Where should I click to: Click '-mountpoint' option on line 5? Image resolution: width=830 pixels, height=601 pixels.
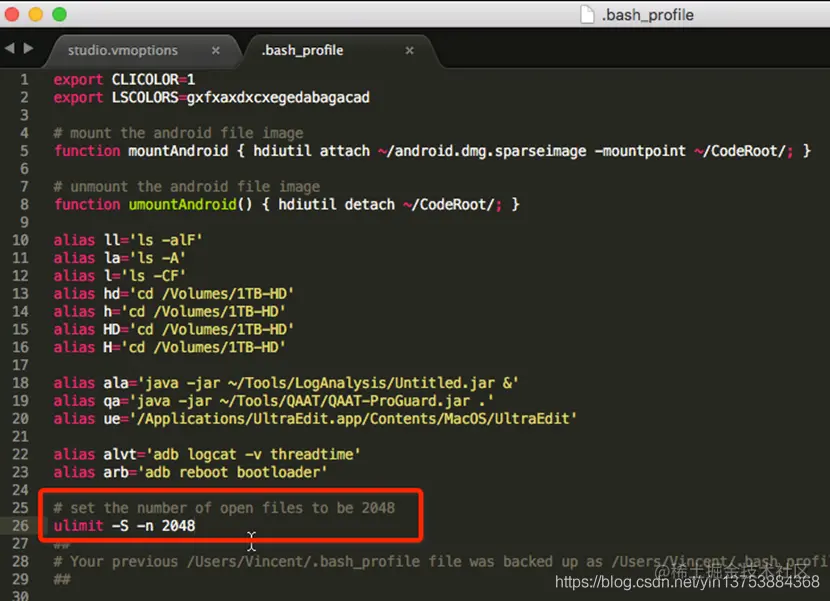640,151
